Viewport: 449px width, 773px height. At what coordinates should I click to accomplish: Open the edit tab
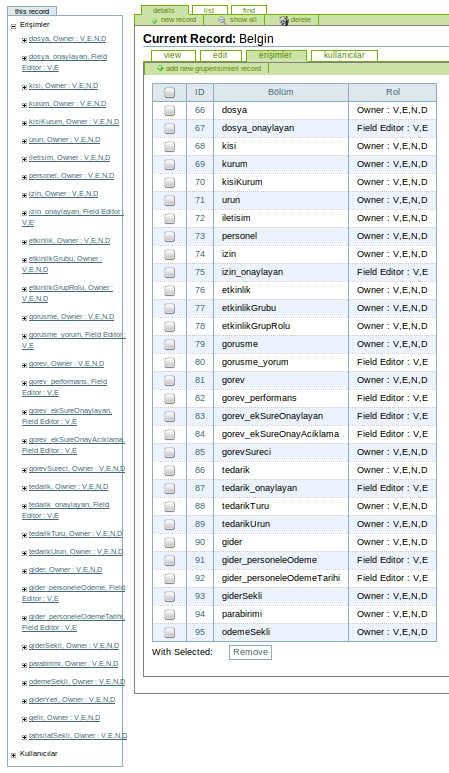point(220,55)
